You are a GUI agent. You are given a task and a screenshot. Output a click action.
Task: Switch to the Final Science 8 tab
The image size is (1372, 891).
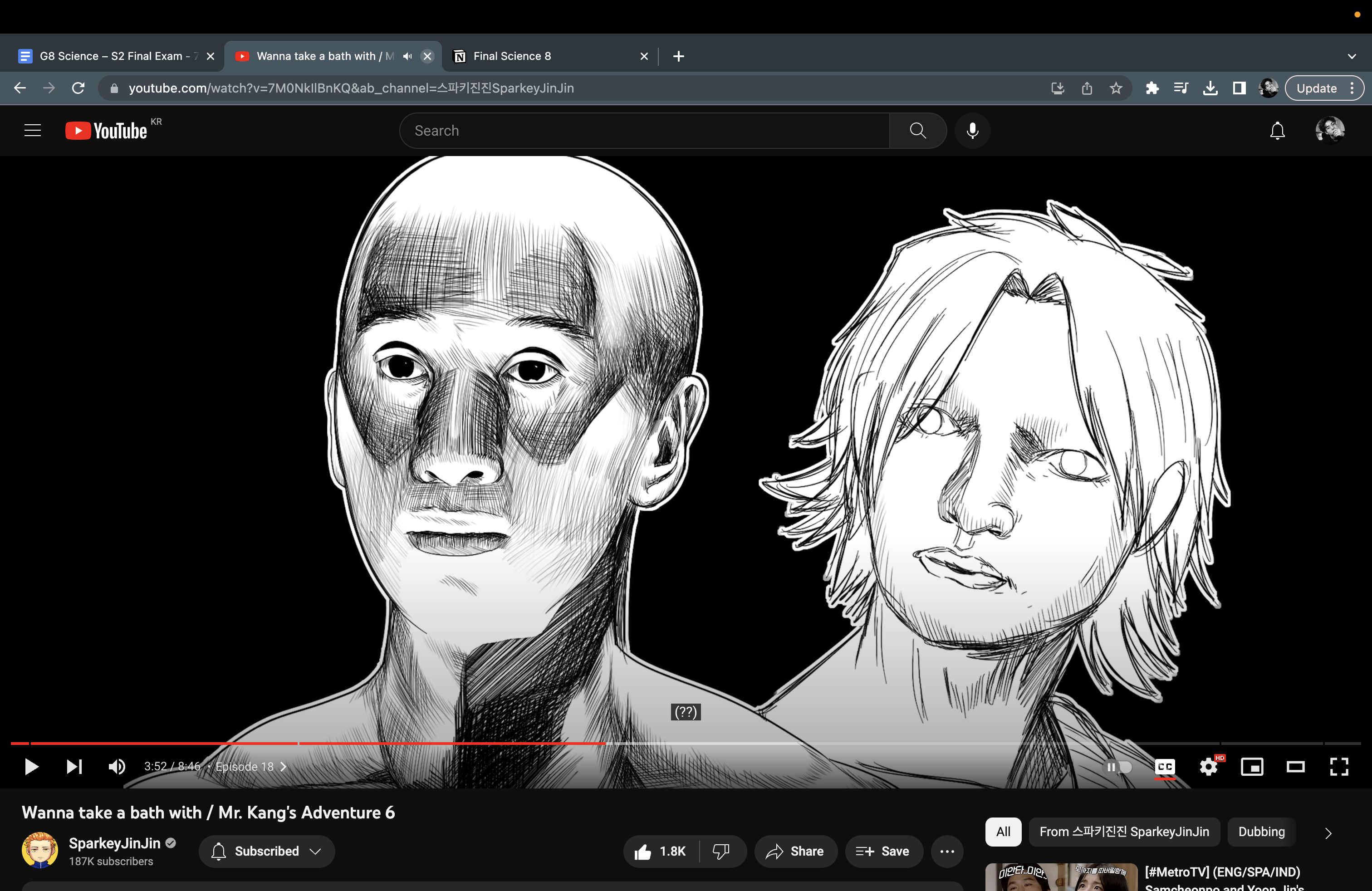[512, 56]
